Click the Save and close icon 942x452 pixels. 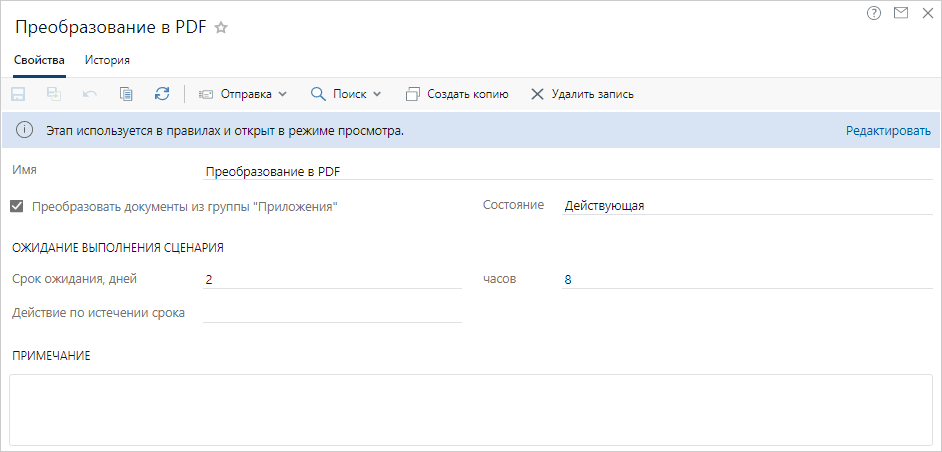pyautogui.click(x=54, y=94)
